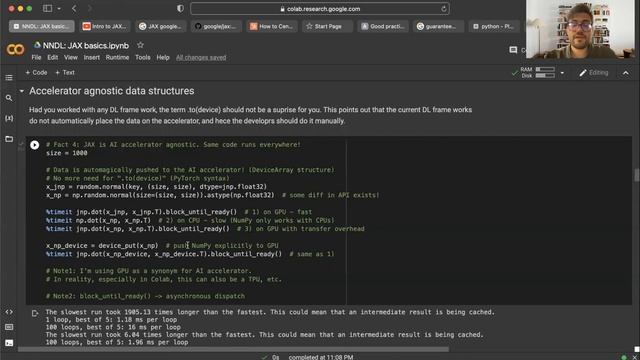Switch to the Intro to JAX tab
640x360 pixels.
[x=105, y=26]
